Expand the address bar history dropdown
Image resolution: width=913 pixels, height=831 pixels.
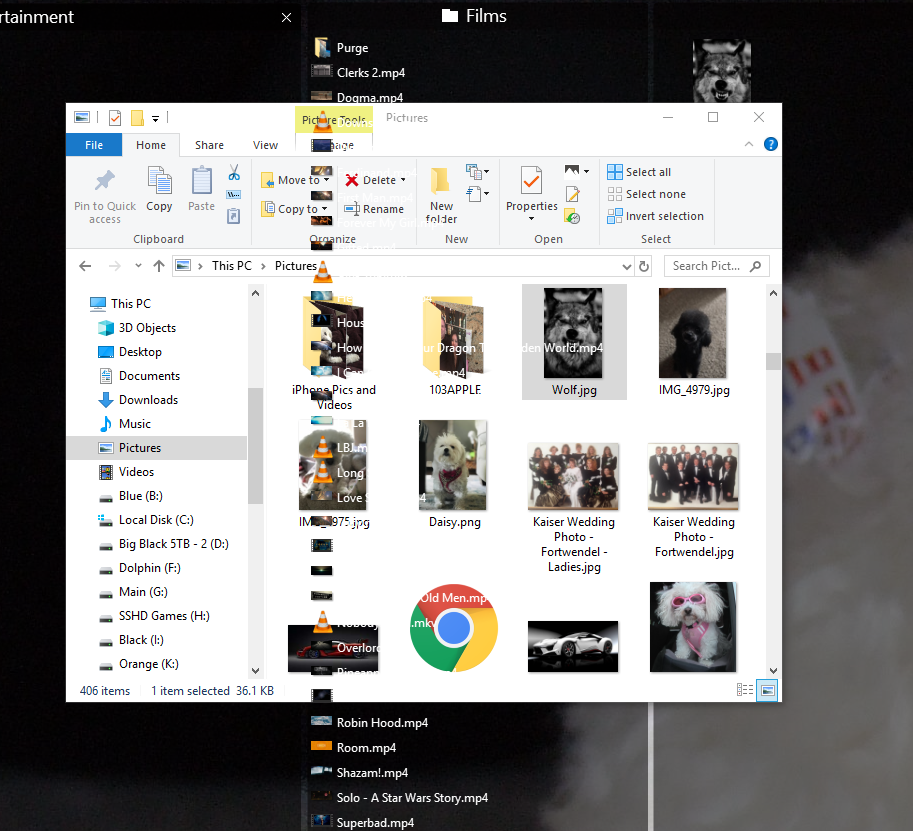(627, 267)
